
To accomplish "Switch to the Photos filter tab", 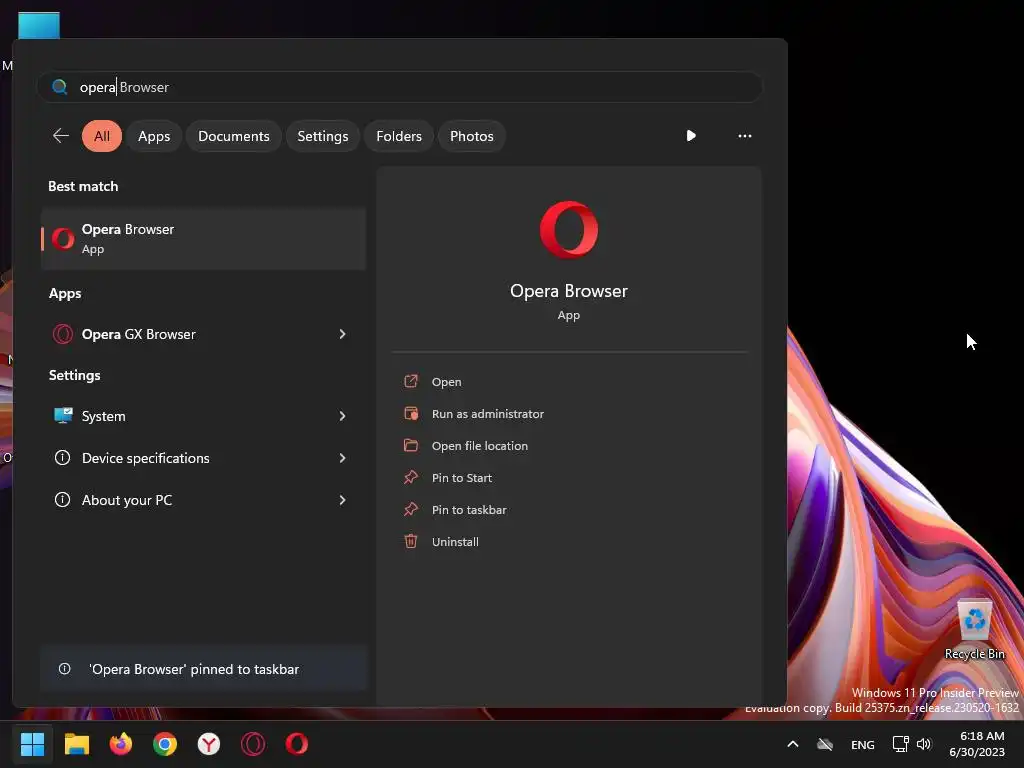I will (472, 136).
